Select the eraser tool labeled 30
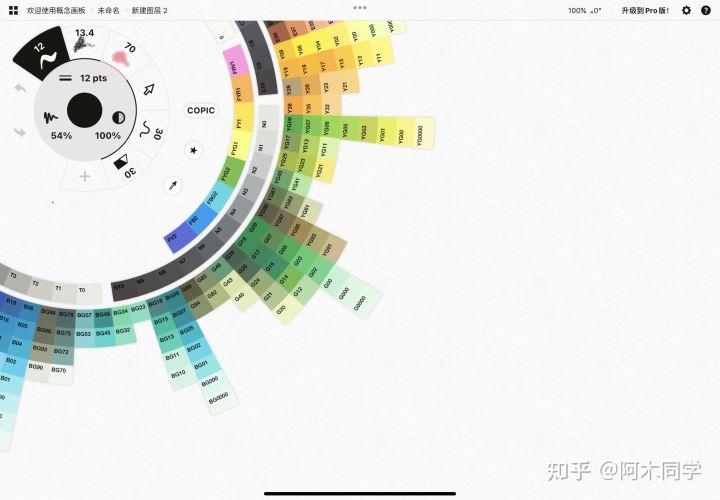Image resolution: width=720 pixels, height=500 pixels. (x=124, y=165)
